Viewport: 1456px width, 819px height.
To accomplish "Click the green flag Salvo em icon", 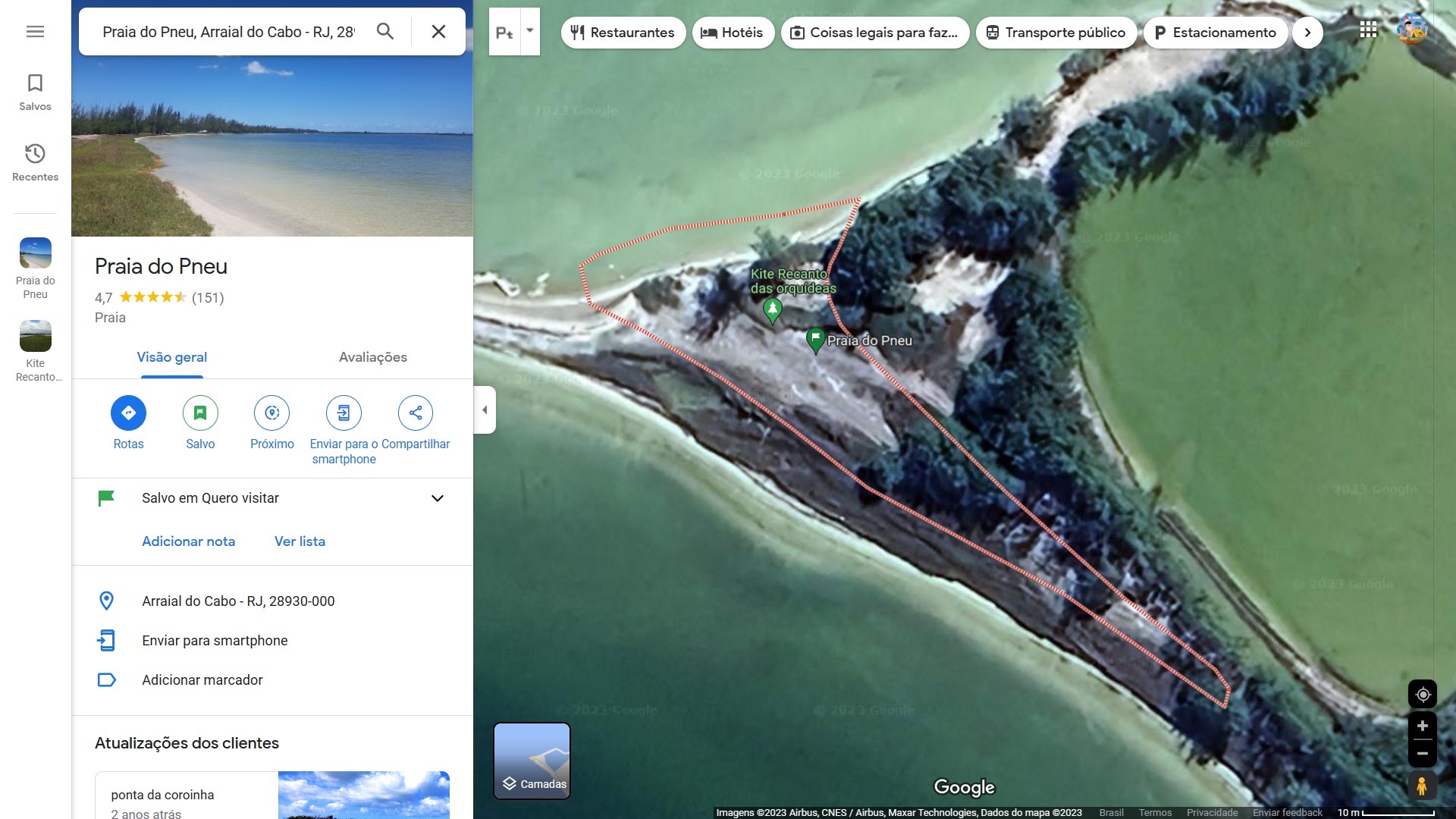I will (106, 498).
